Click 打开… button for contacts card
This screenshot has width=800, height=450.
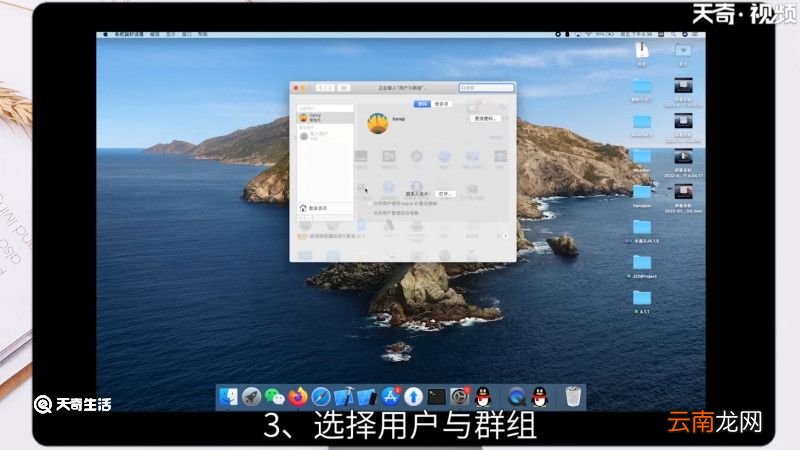444,194
